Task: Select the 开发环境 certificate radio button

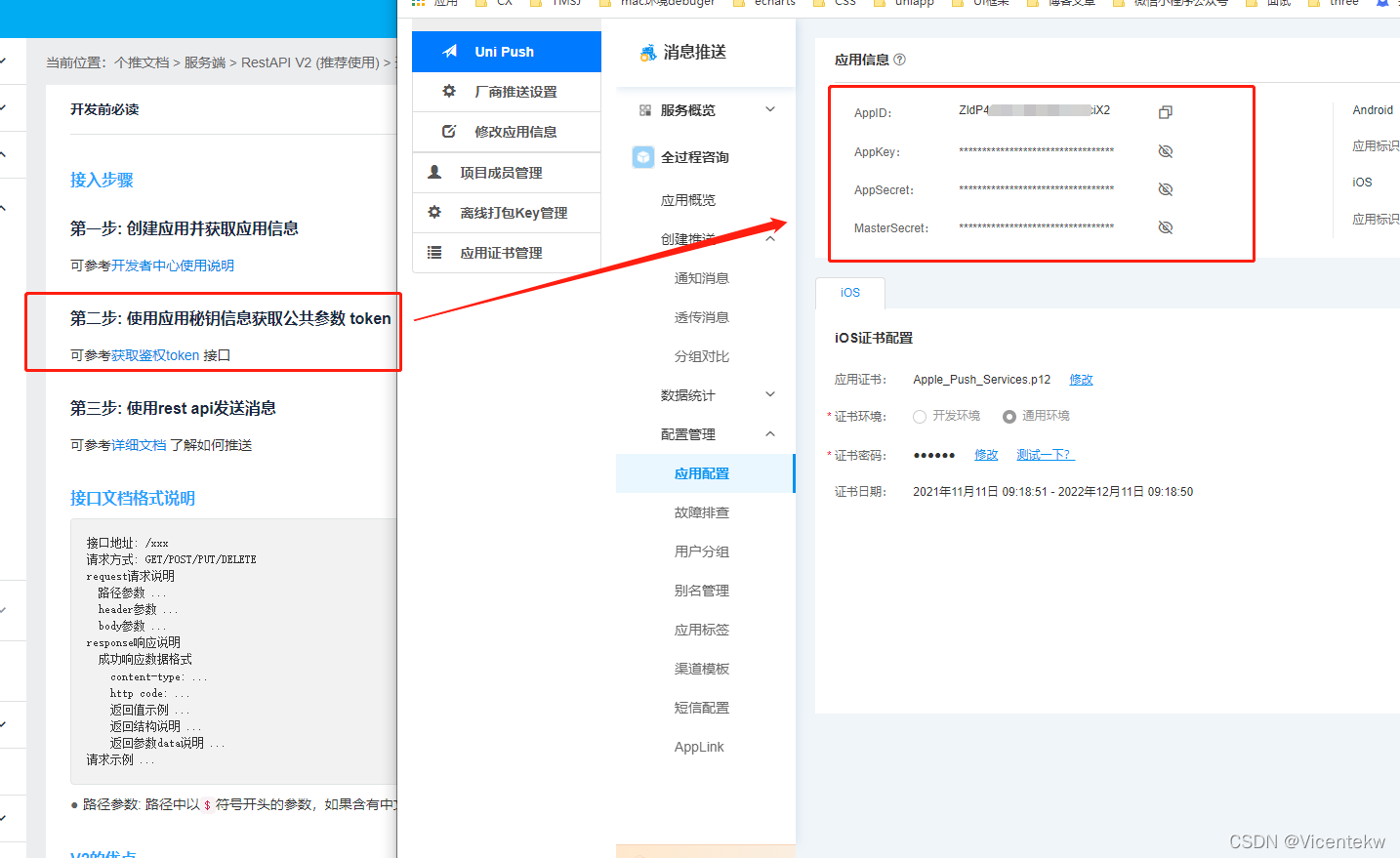Action: (920, 417)
